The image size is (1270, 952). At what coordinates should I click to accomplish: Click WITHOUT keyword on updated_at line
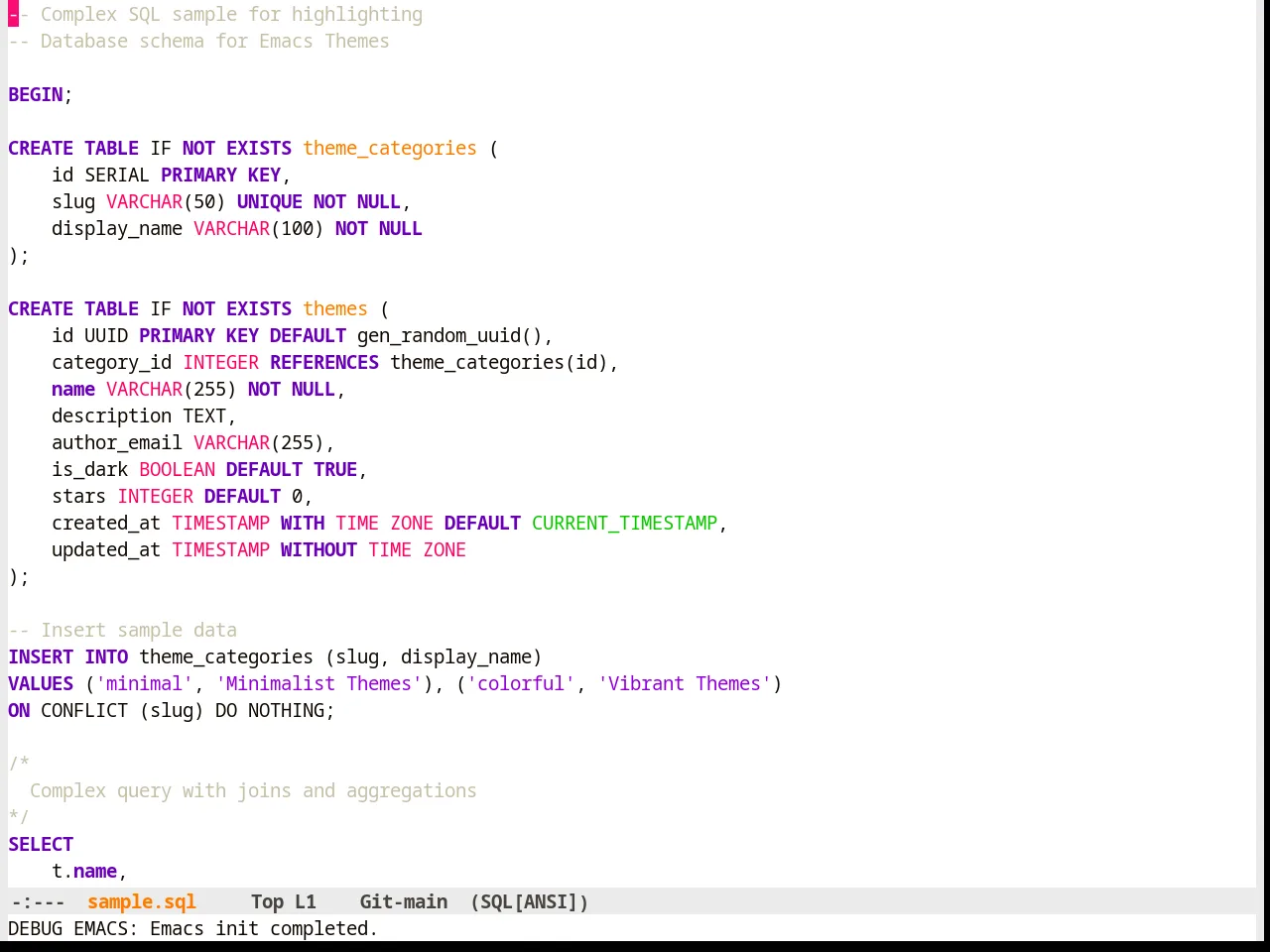tap(318, 549)
